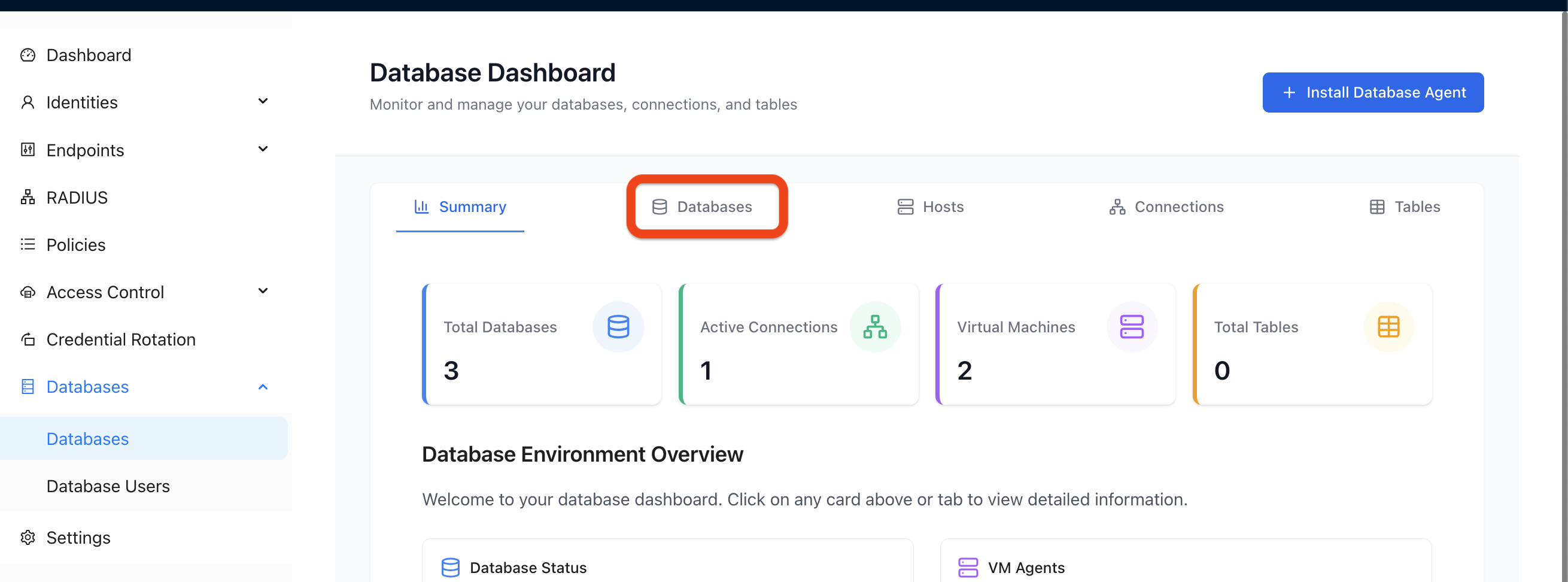
Task: Expand the Identities chevron
Action: point(263,101)
